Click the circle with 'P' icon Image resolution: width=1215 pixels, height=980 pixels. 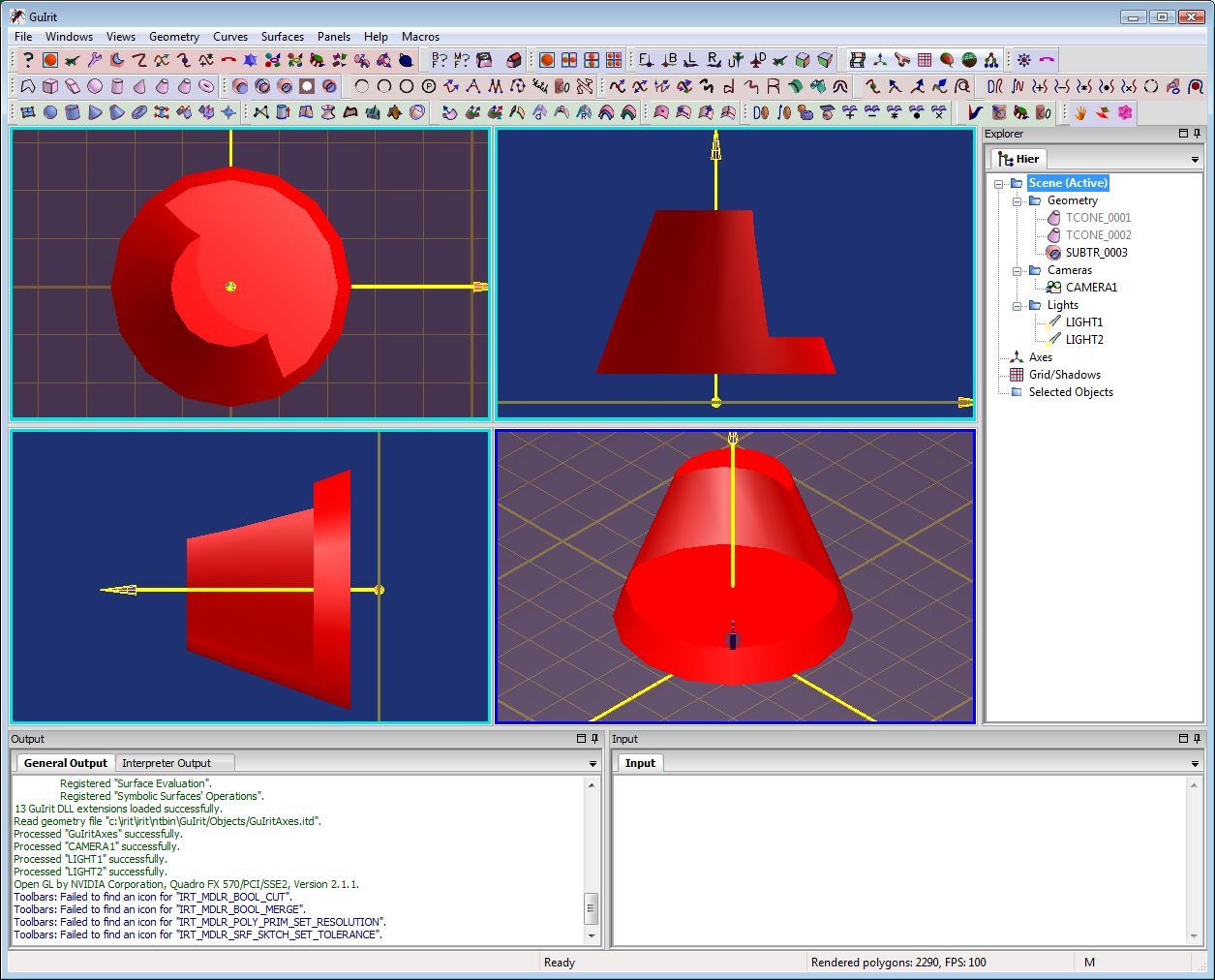pyautogui.click(x=428, y=86)
